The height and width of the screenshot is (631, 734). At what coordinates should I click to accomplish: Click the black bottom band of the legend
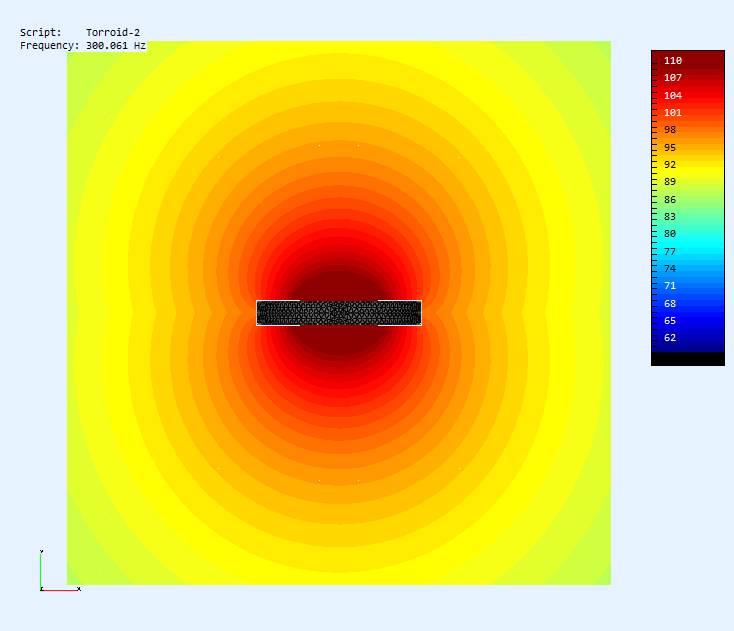688,359
